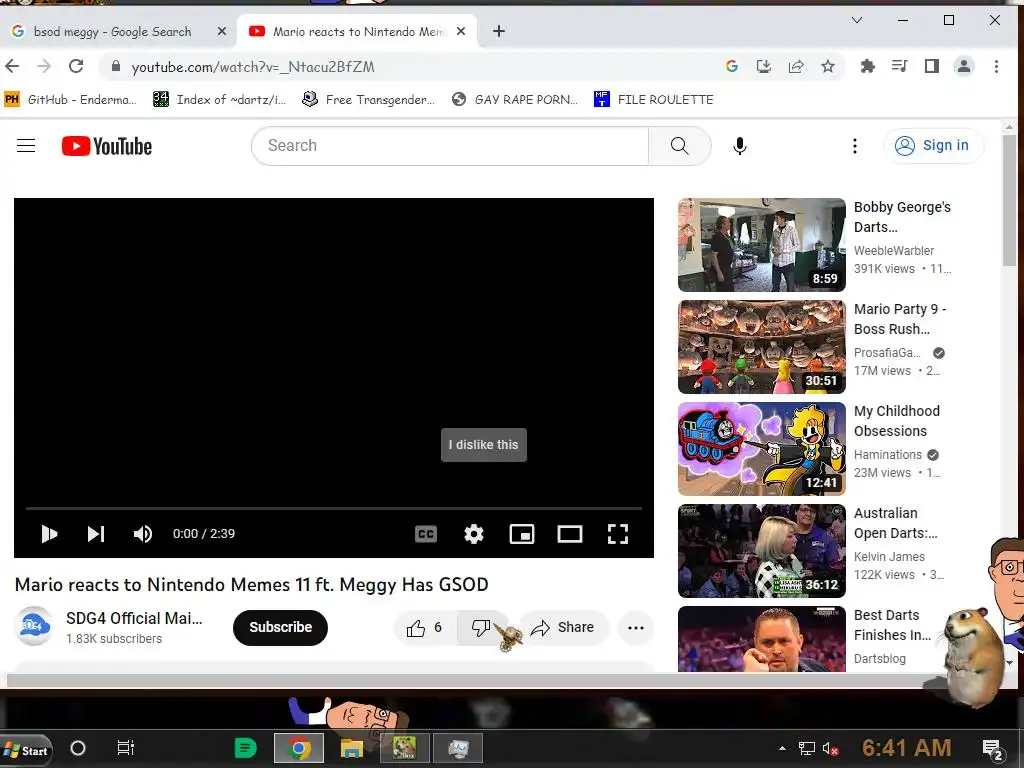Viewport: 1024px width, 768px height.
Task: Enable miniplayer mode
Action: pyautogui.click(x=522, y=534)
